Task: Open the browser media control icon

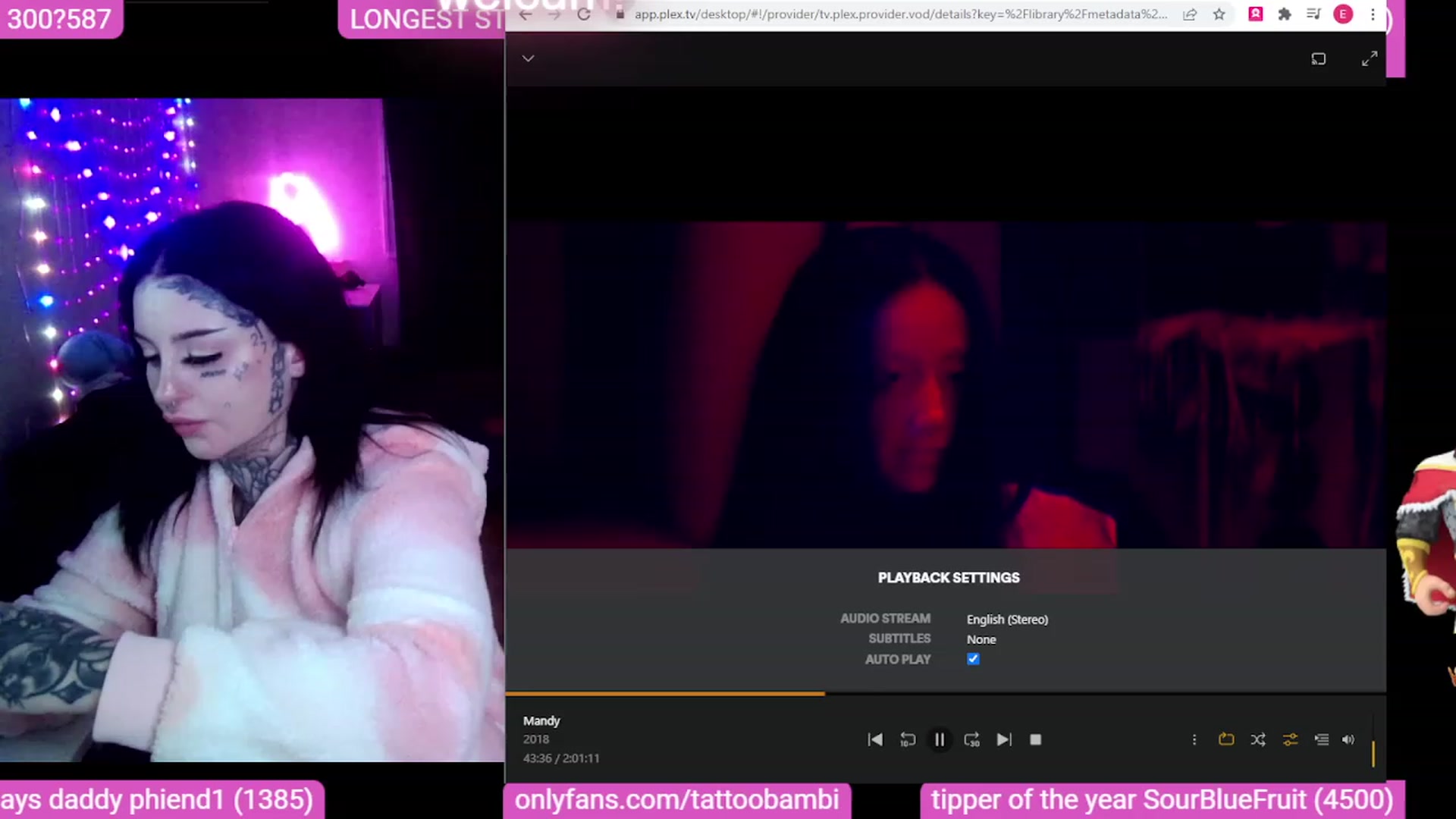Action: [x=1313, y=14]
